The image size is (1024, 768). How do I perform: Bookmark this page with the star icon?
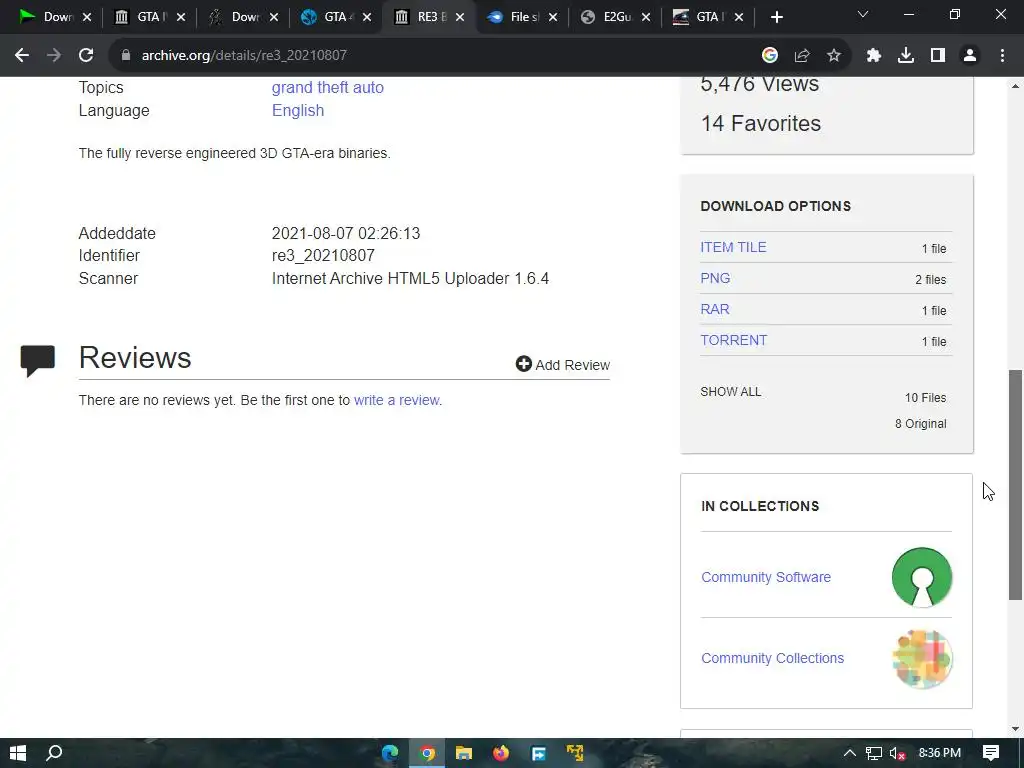click(x=834, y=56)
